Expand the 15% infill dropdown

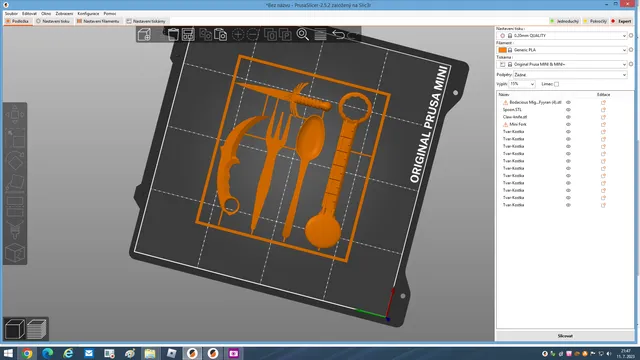point(522,84)
